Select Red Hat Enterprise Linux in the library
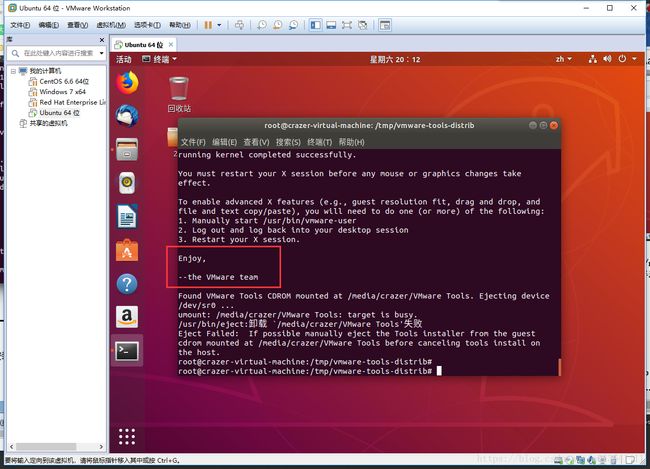 point(67,102)
